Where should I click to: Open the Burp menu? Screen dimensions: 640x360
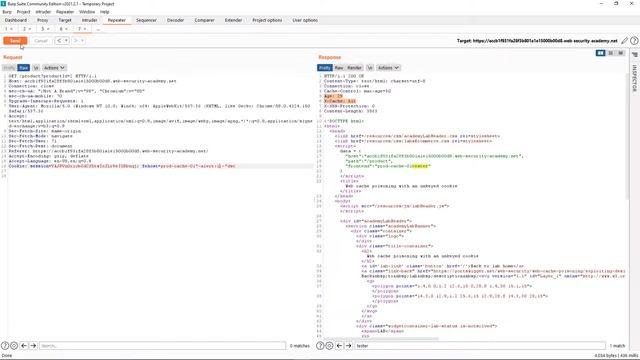coord(7,12)
